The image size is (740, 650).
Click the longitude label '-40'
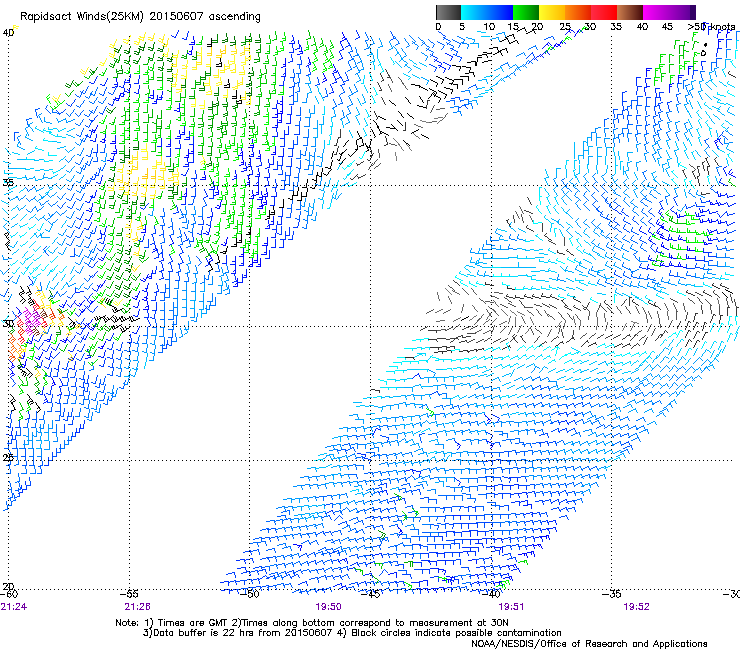(x=491, y=594)
